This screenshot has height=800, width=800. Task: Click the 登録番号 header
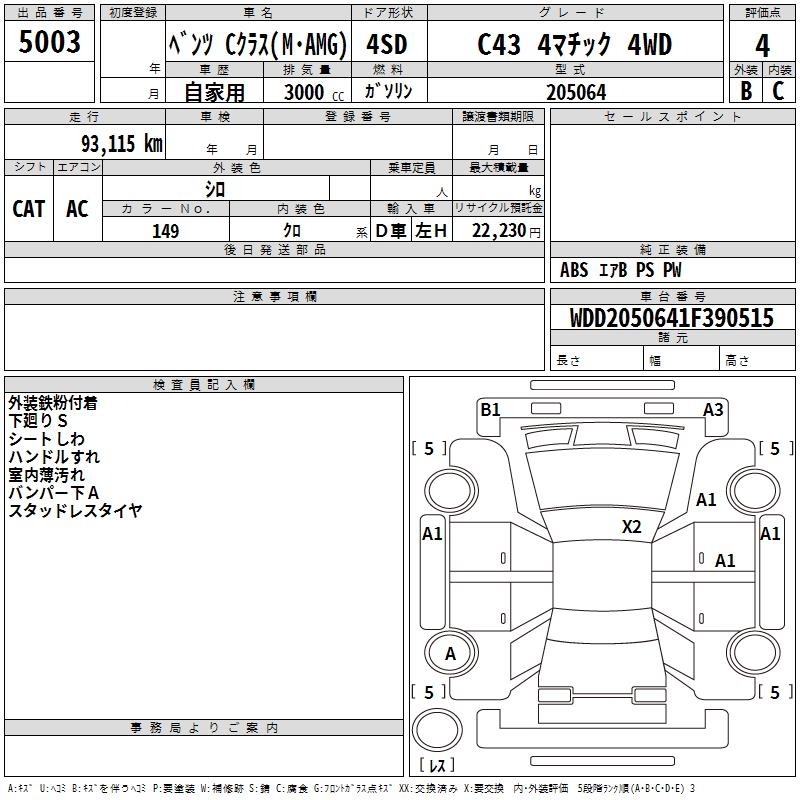(358, 116)
